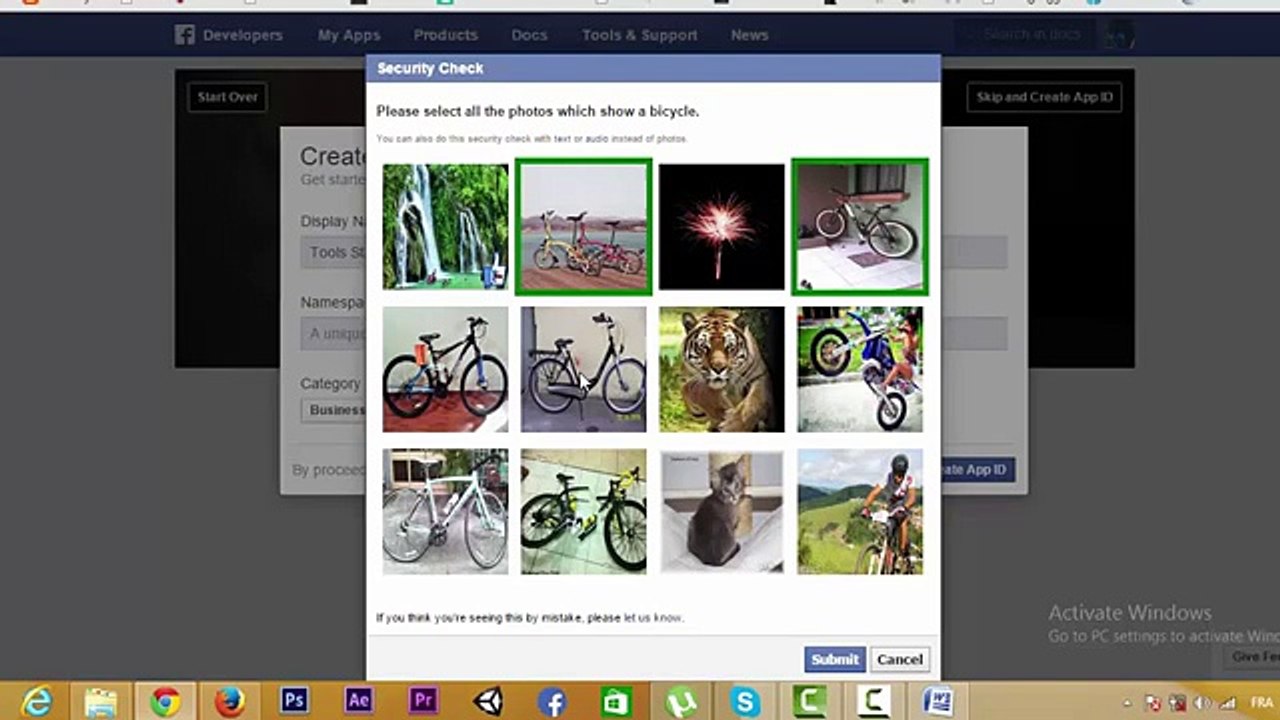Follow the 'let us know' link

[x=652, y=618]
